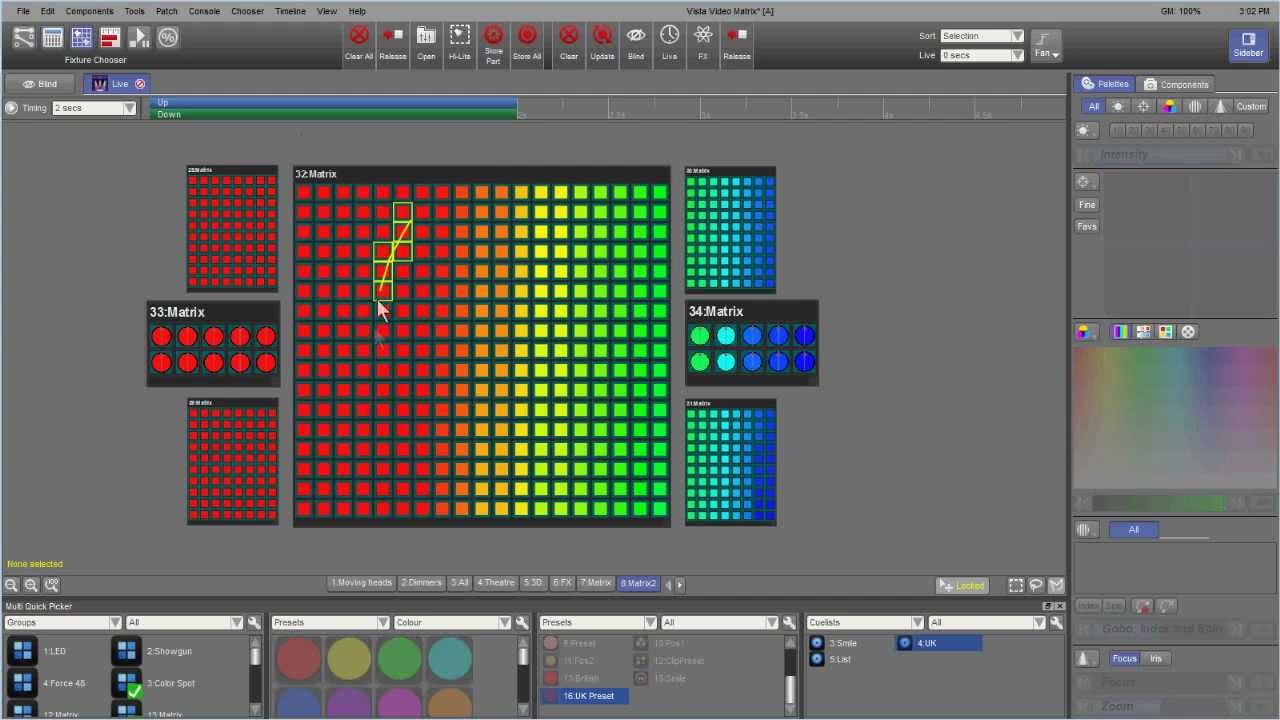Viewport: 1280px width, 720px height.
Task: Toggle the Blind eye icon in toolbar
Action: pos(636,35)
